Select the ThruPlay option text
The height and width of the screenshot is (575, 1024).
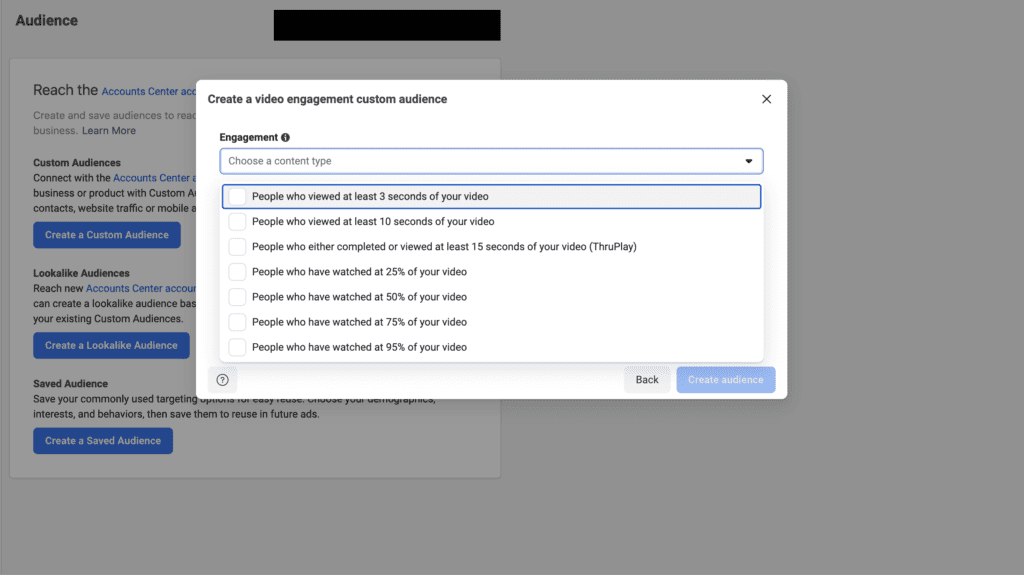[x=444, y=247]
